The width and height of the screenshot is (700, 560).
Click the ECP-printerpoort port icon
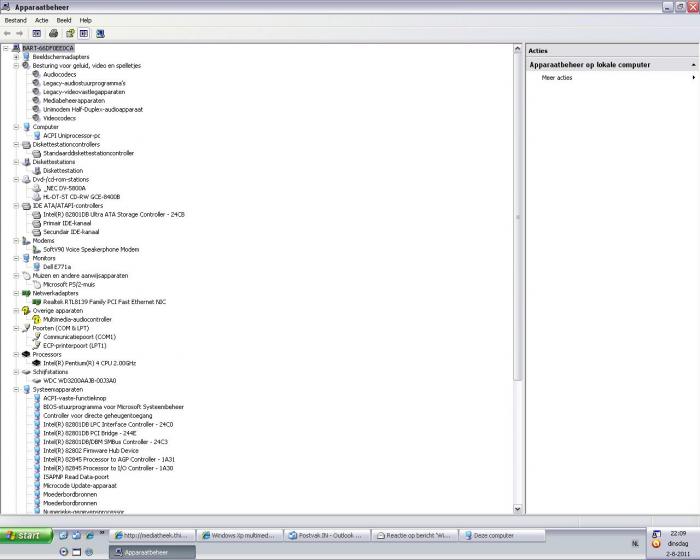(x=37, y=346)
